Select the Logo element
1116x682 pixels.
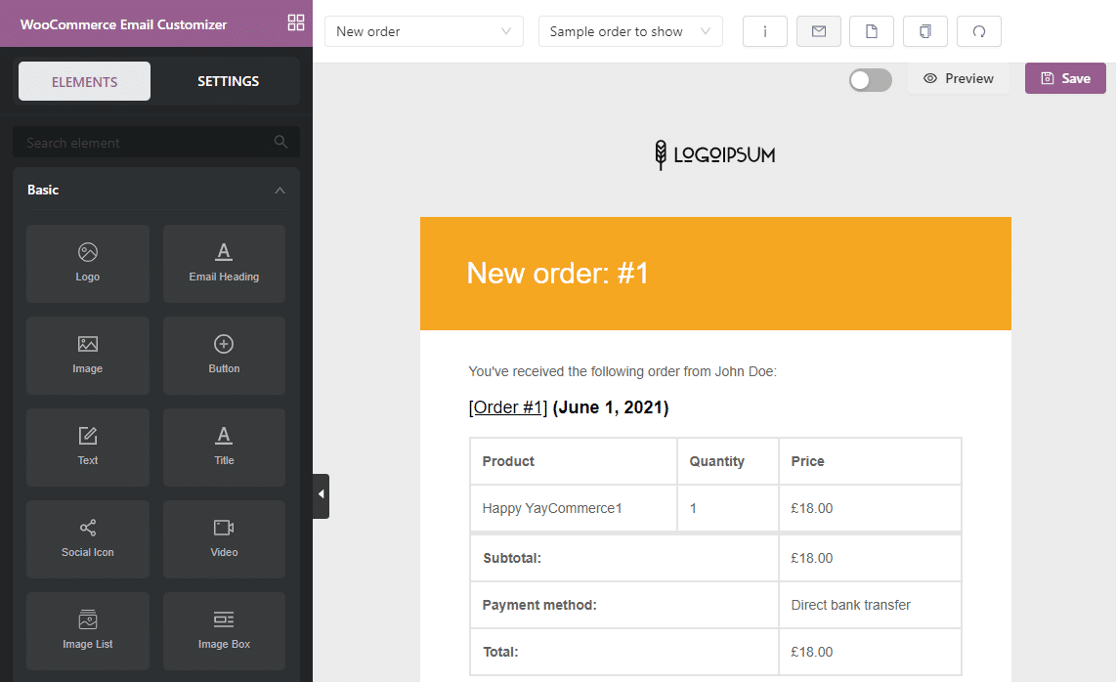pos(87,263)
